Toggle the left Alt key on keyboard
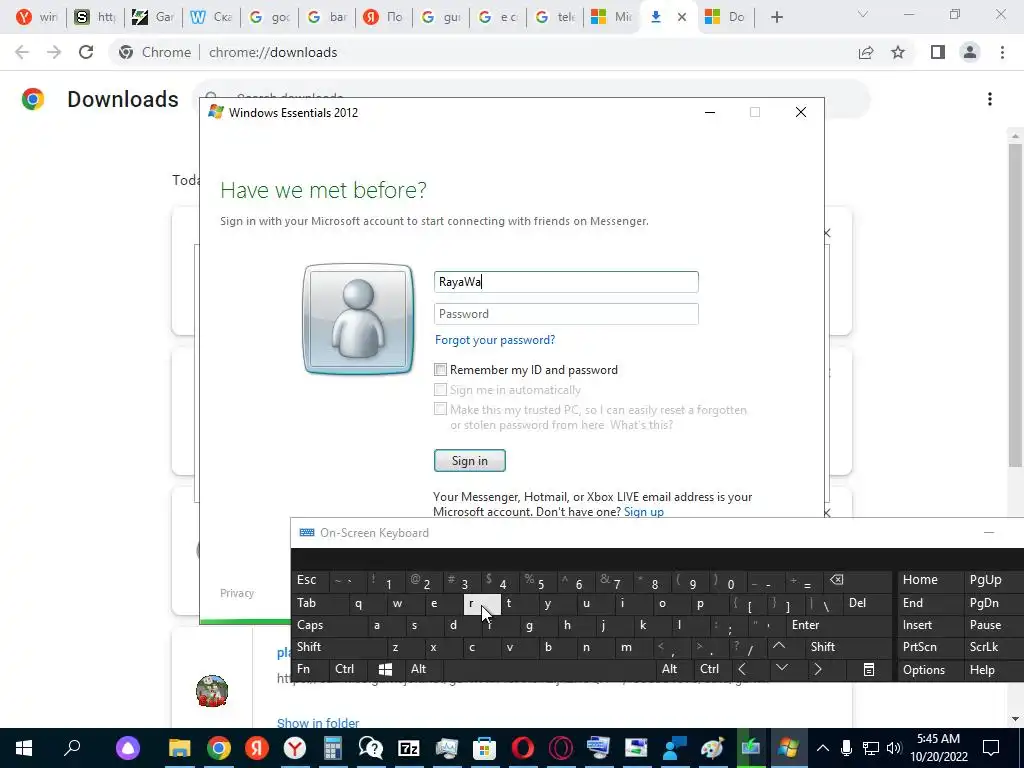The width and height of the screenshot is (1024, 768). pyautogui.click(x=425, y=669)
